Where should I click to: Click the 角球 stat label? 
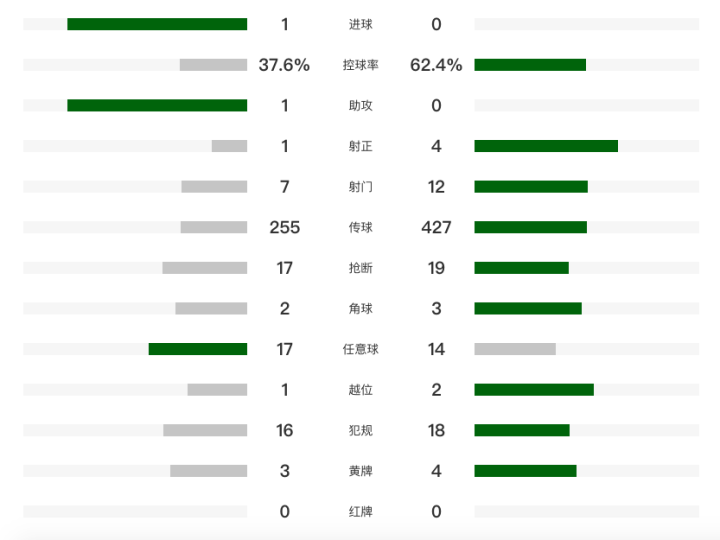[360, 309]
